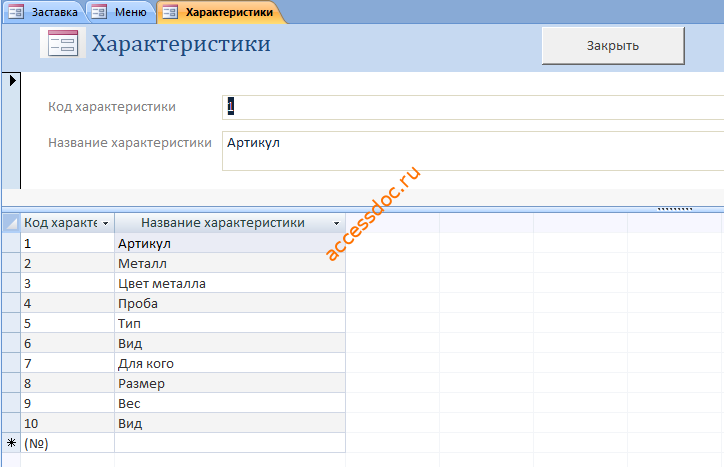Select the Вес cell
This screenshot has height=467, width=724.
click(x=229, y=403)
